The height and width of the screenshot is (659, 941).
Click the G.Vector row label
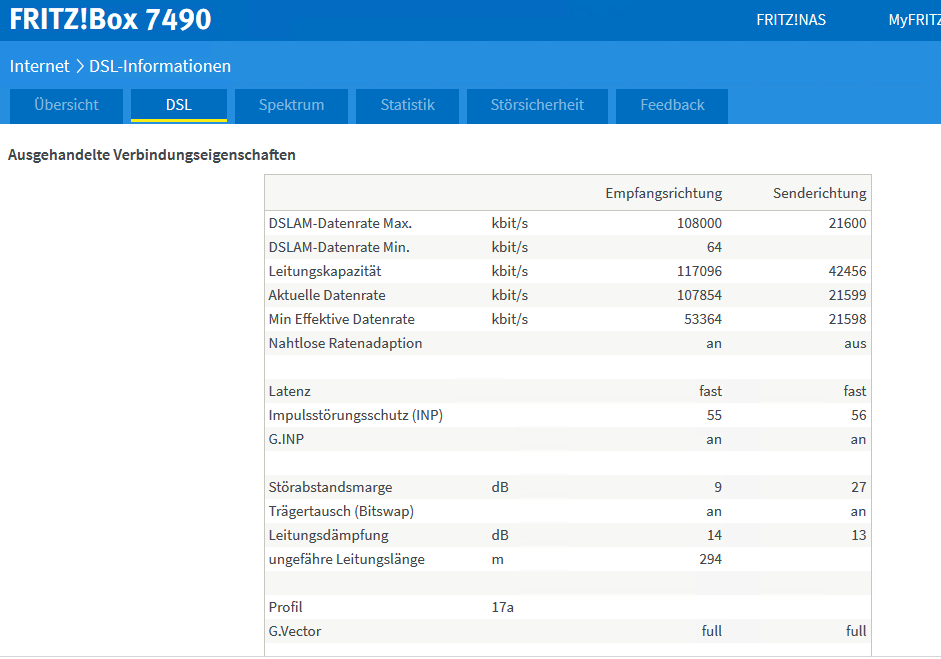[x=295, y=631]
